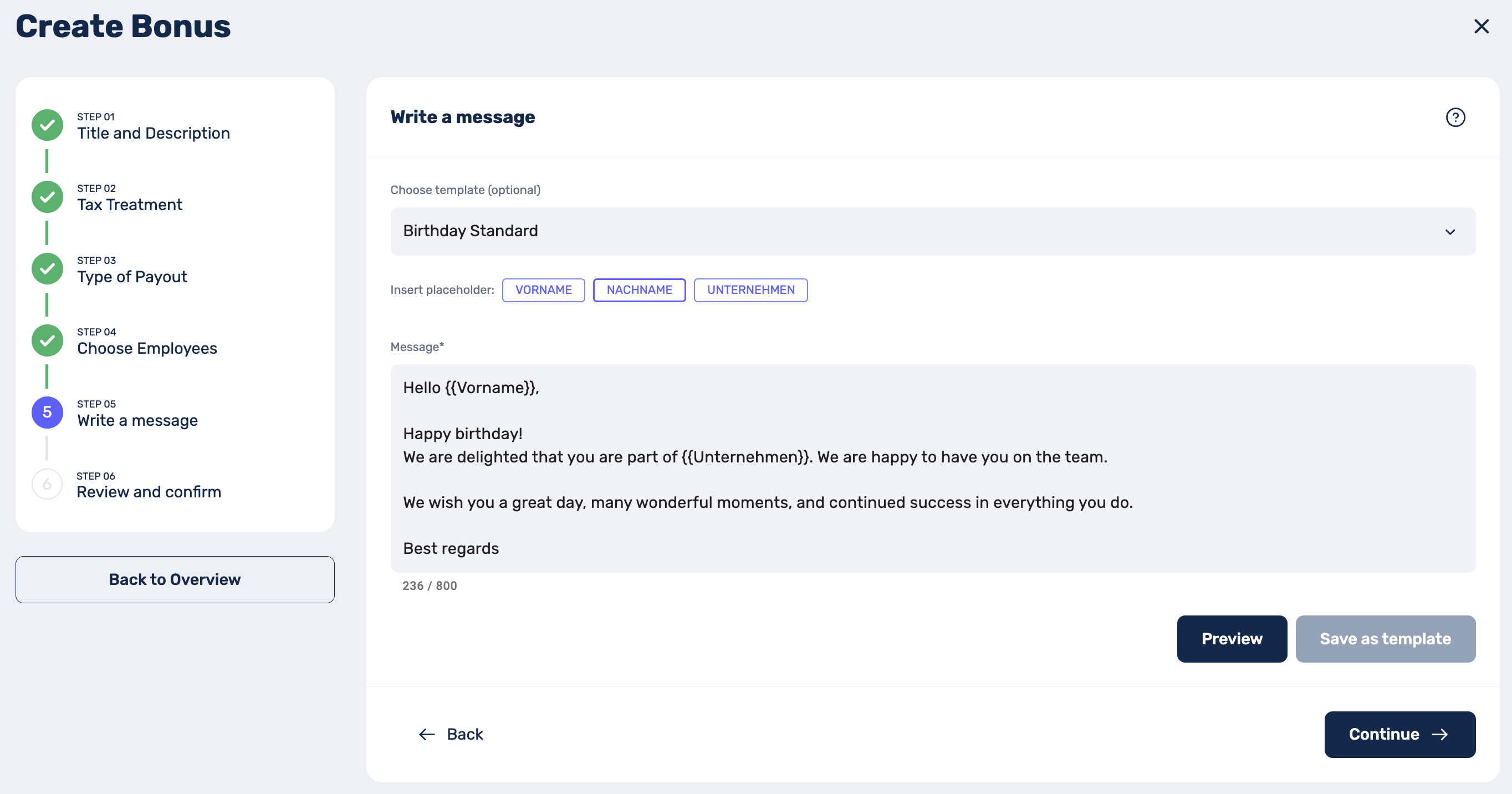Insert the VORNAME placeholder

tap(544, 290)
